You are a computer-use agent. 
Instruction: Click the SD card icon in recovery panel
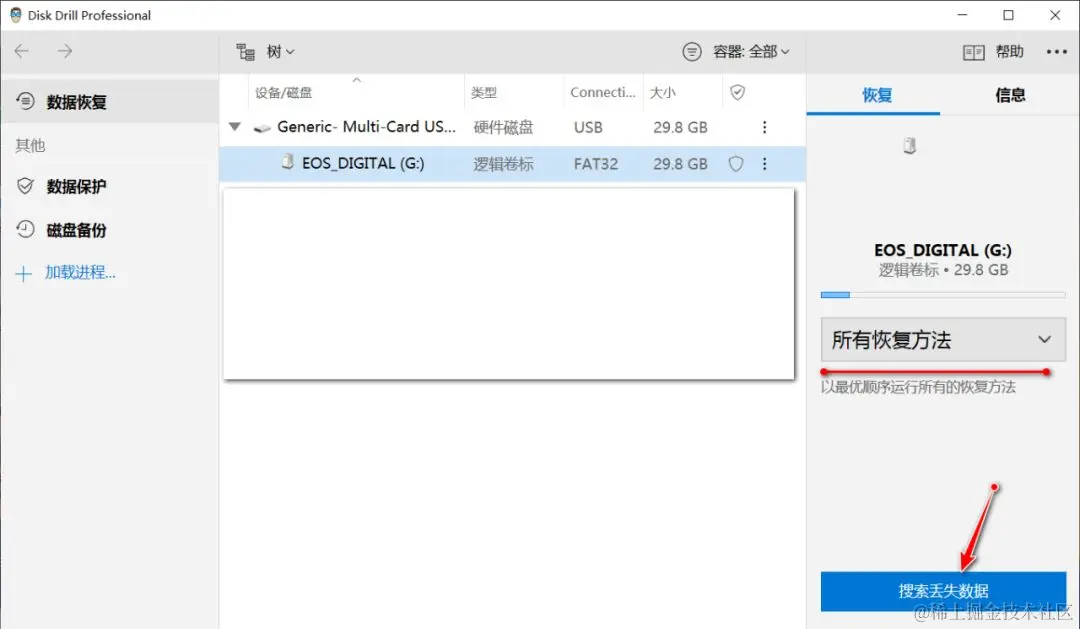pyautogui.click(x=910, y=145)
